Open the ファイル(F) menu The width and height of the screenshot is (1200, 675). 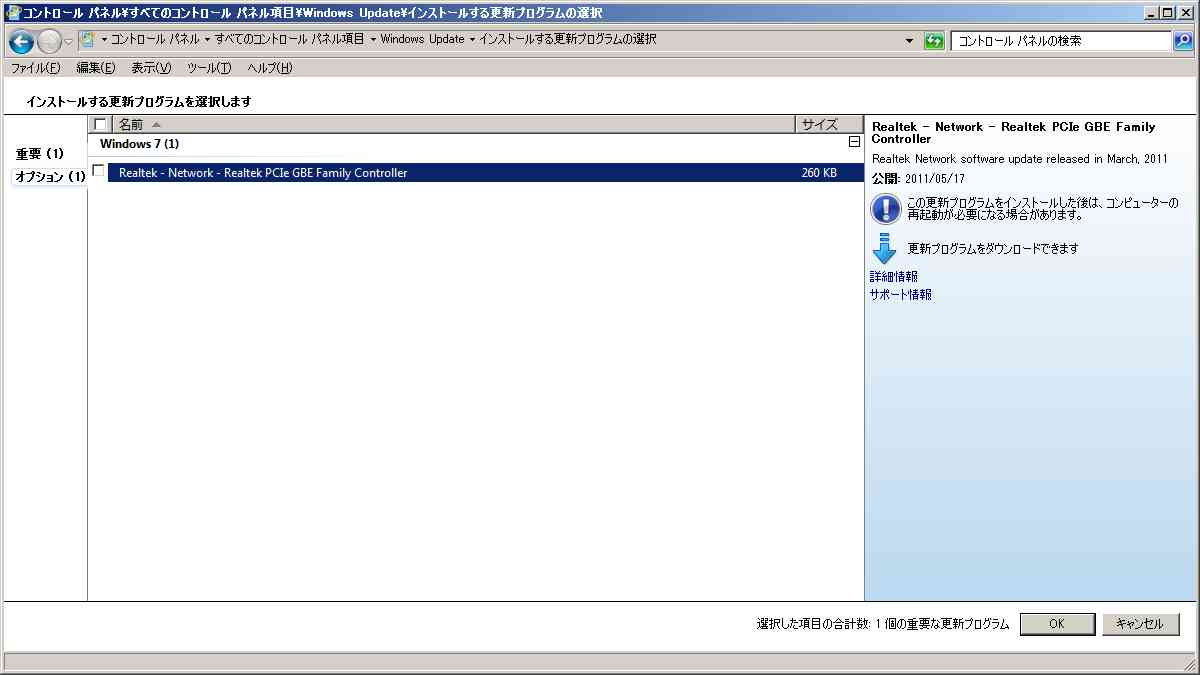(35, 68)
